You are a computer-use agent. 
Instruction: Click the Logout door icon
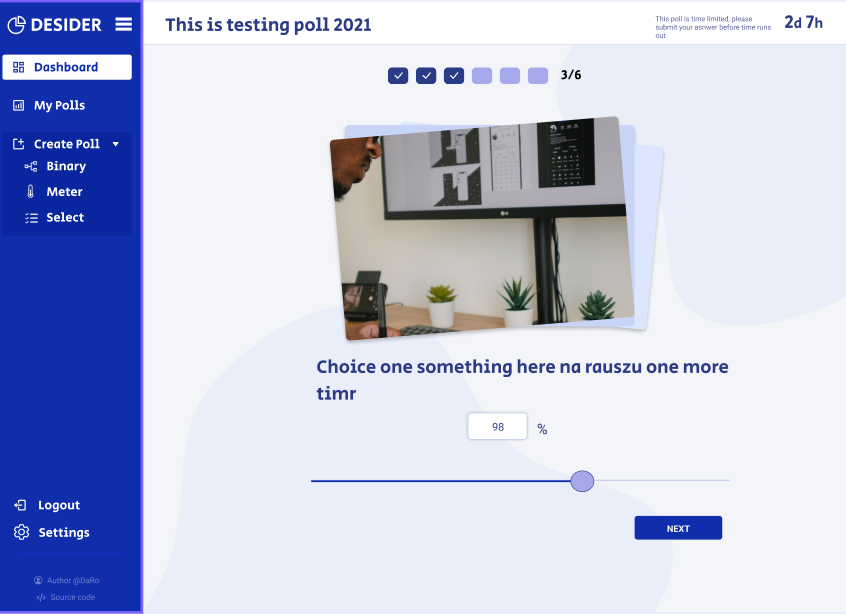point(20,505)
